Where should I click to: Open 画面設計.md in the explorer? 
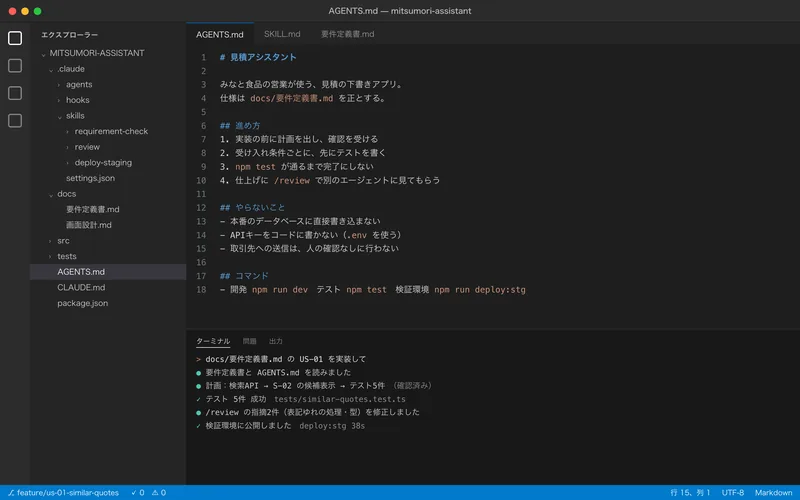tap(88, 225)
